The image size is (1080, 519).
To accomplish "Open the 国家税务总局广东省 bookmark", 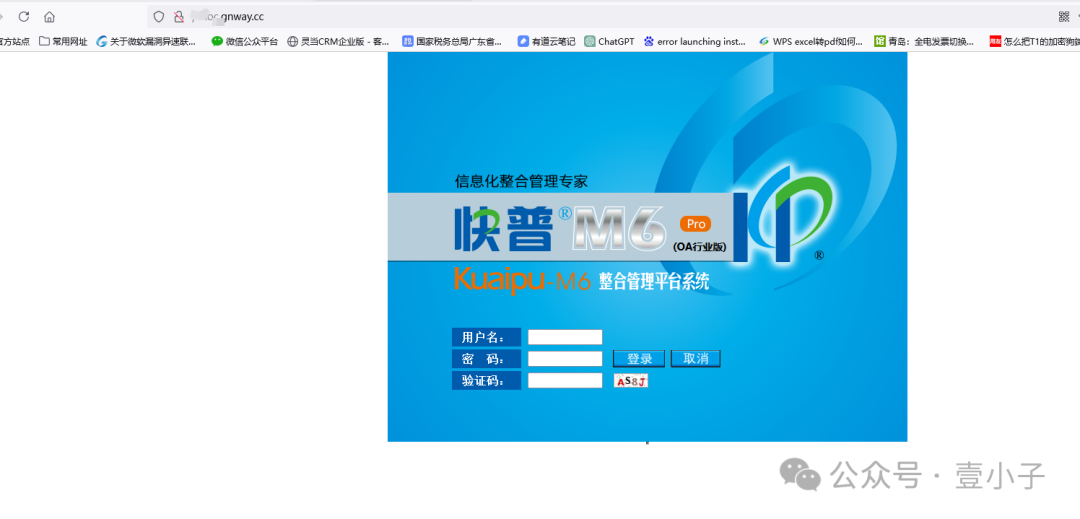I will tap(453, 41).
